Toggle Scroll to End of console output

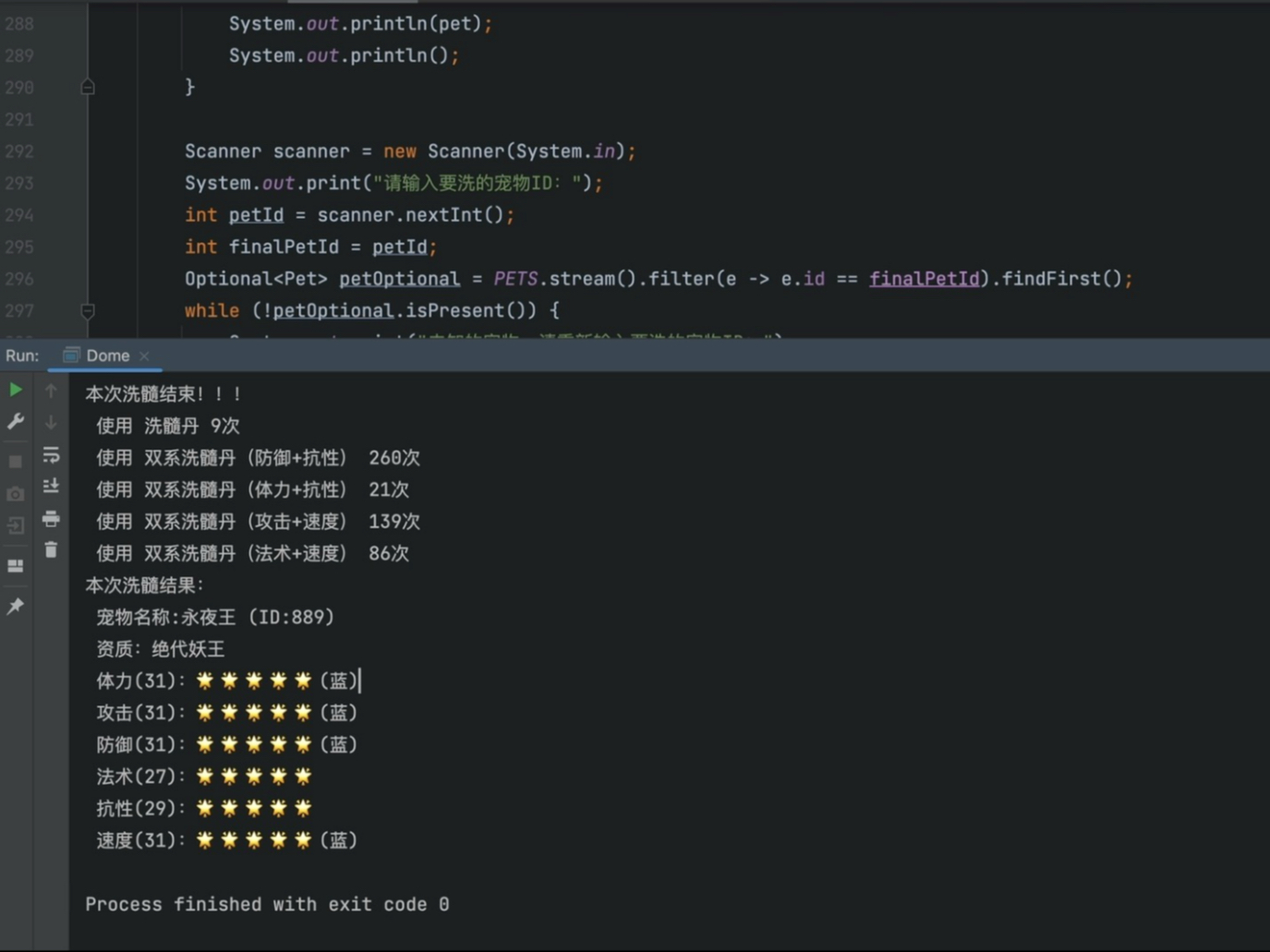(x=51, y=486)
